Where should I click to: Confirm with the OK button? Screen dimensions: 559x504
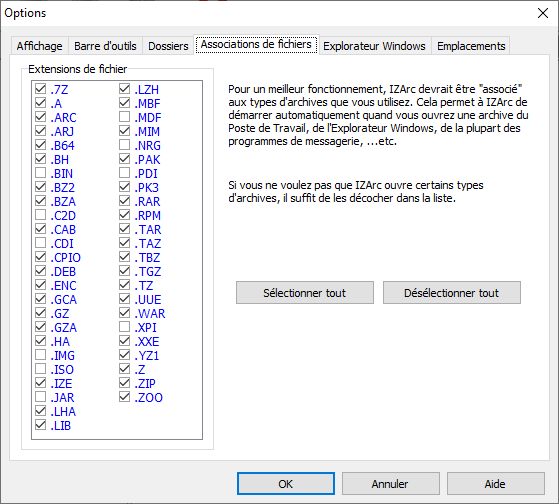pyautogui.click(x=286, y=484)
